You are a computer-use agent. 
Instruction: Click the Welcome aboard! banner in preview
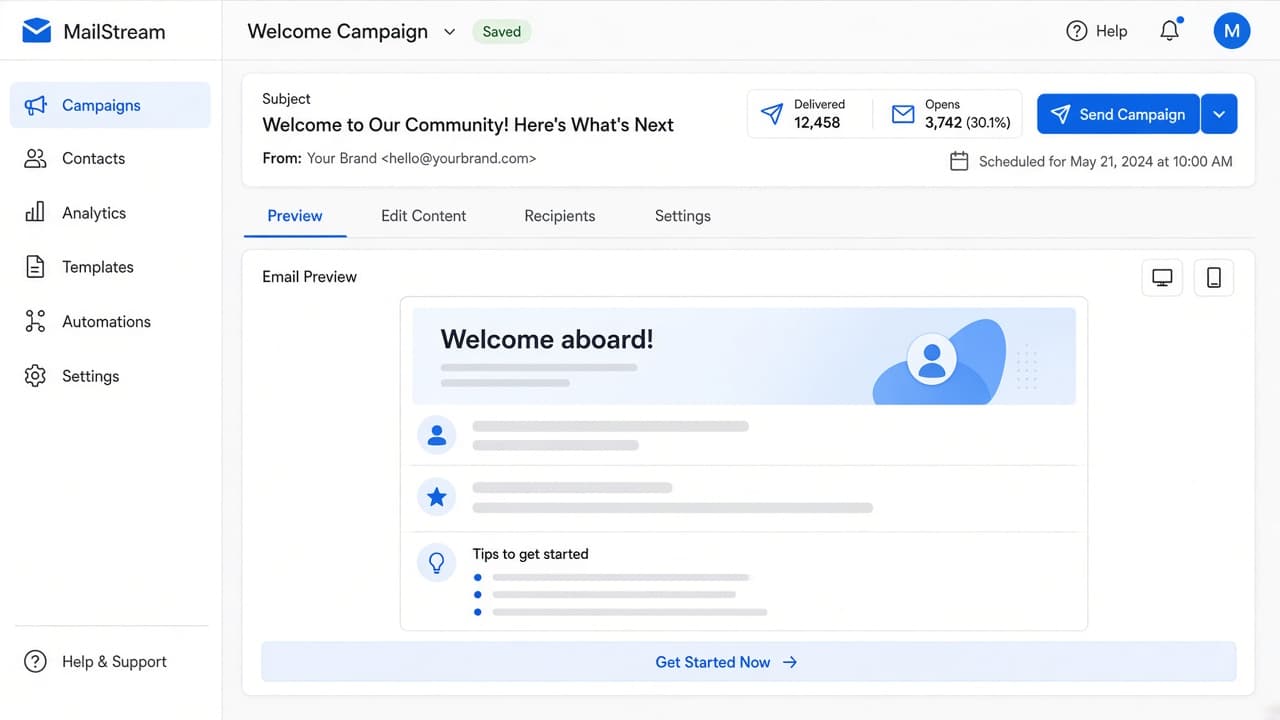pos(744,356)
